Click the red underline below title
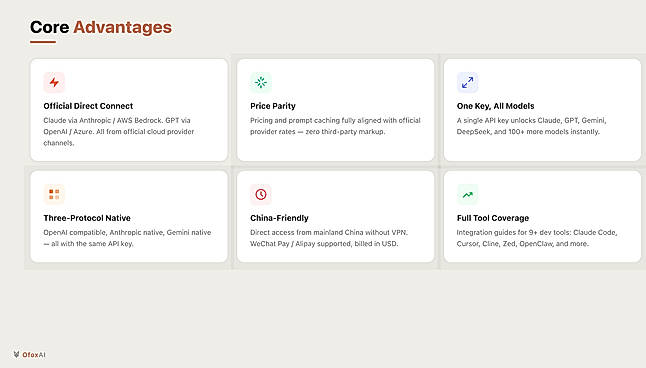 coord(43,42)
